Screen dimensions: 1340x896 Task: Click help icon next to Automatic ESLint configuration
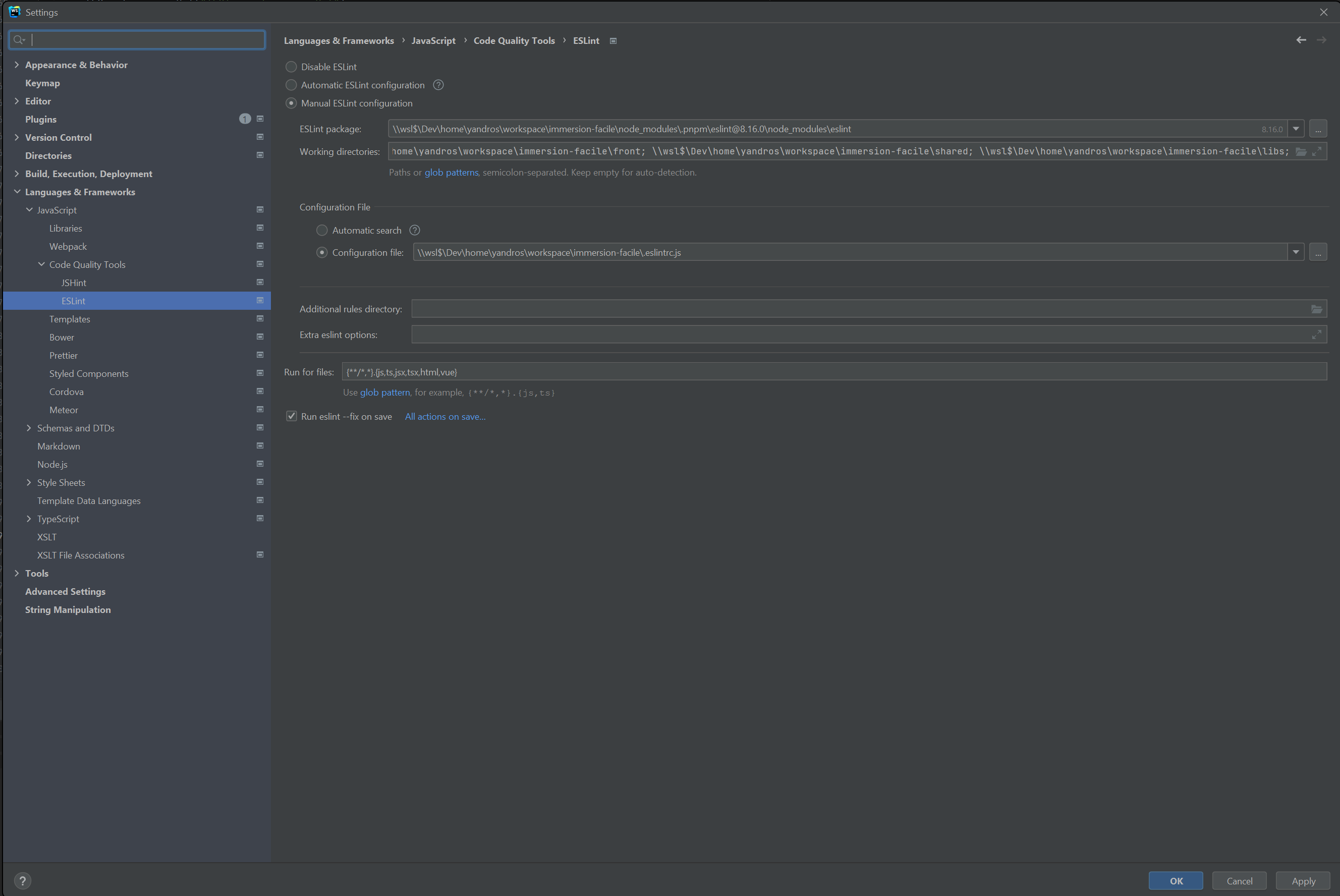438,85
